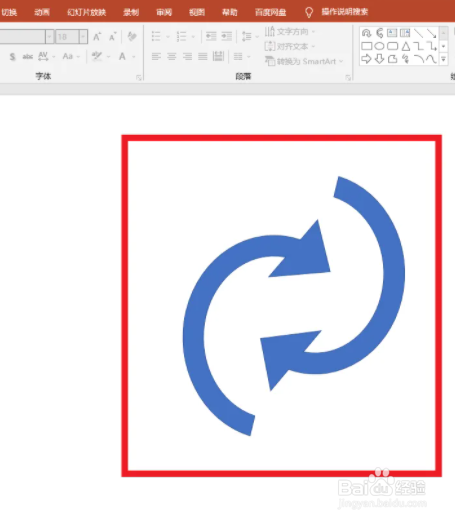The image size is (455, 521).
Task: Select the straight line shape
Action: 418,33
